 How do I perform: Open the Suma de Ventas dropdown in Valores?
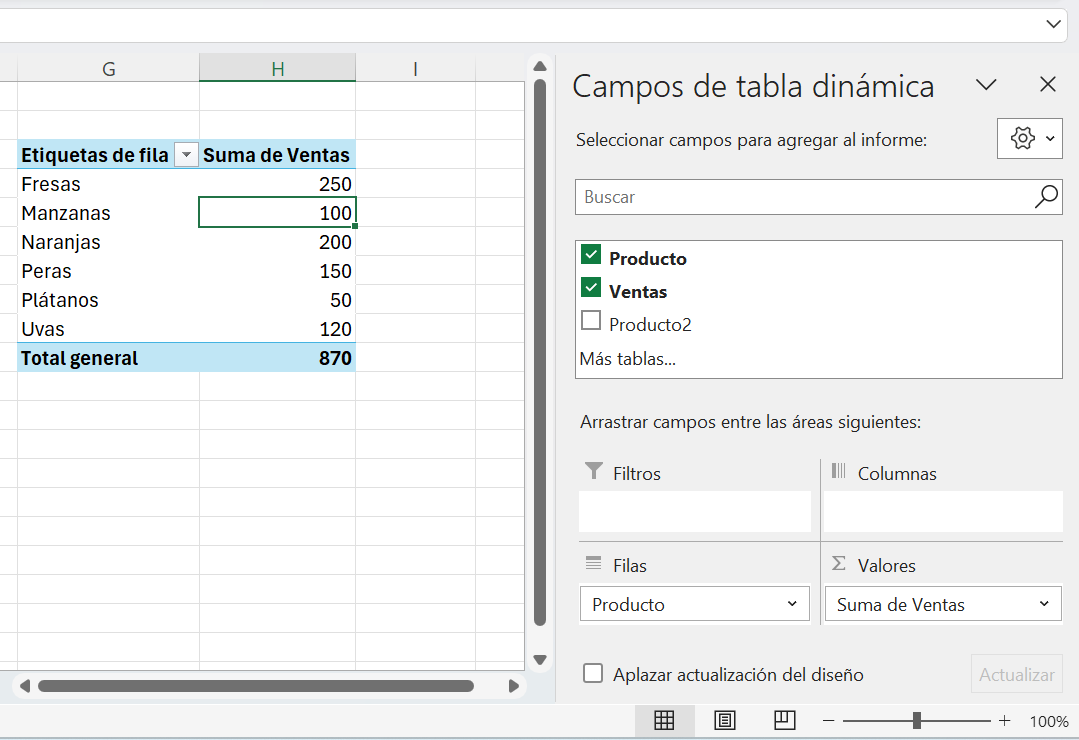(1043, 604)
